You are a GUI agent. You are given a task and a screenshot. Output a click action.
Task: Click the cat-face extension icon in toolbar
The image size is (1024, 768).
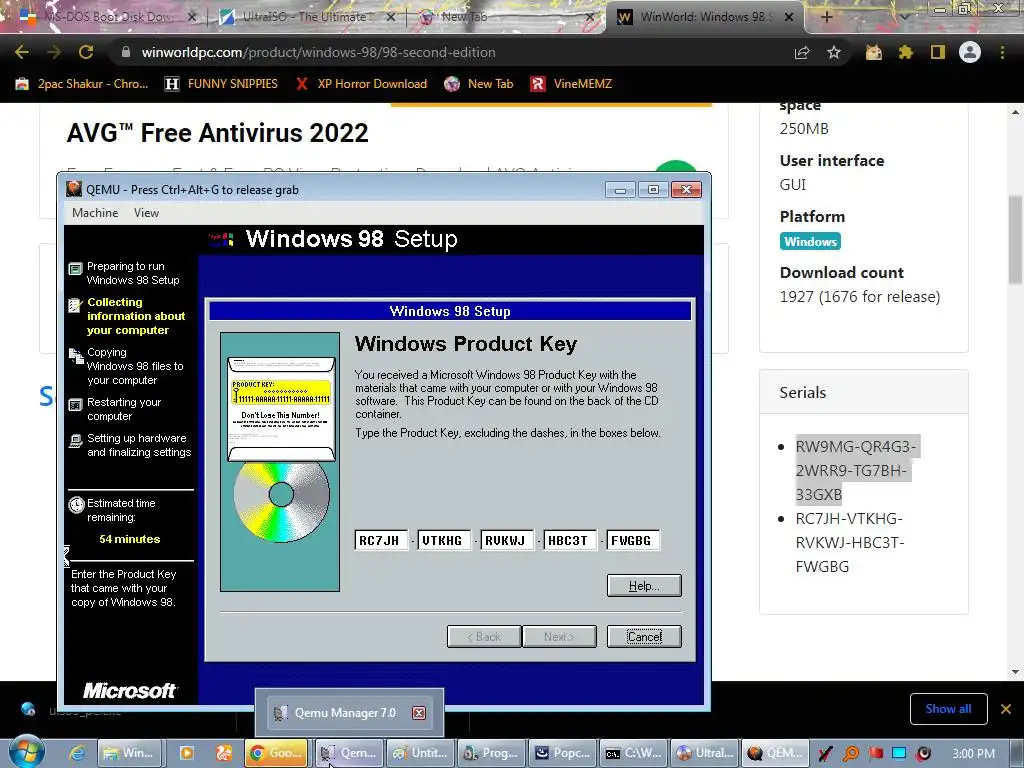click(x=873, y=52)
